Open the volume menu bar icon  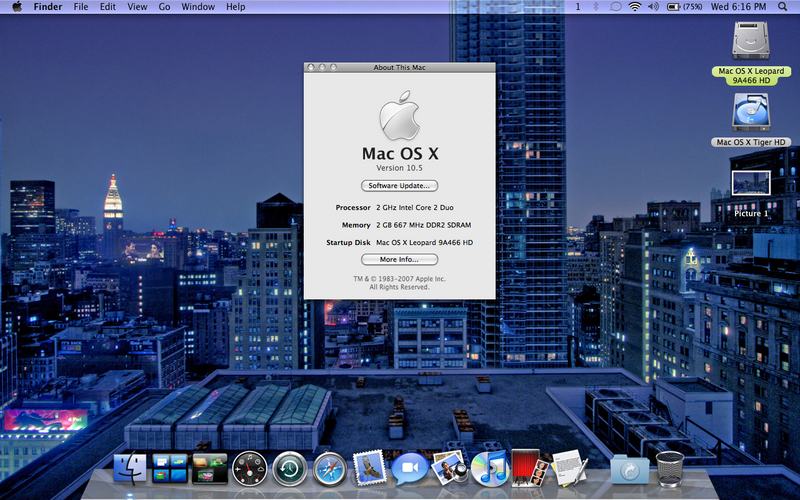point(654,7)
